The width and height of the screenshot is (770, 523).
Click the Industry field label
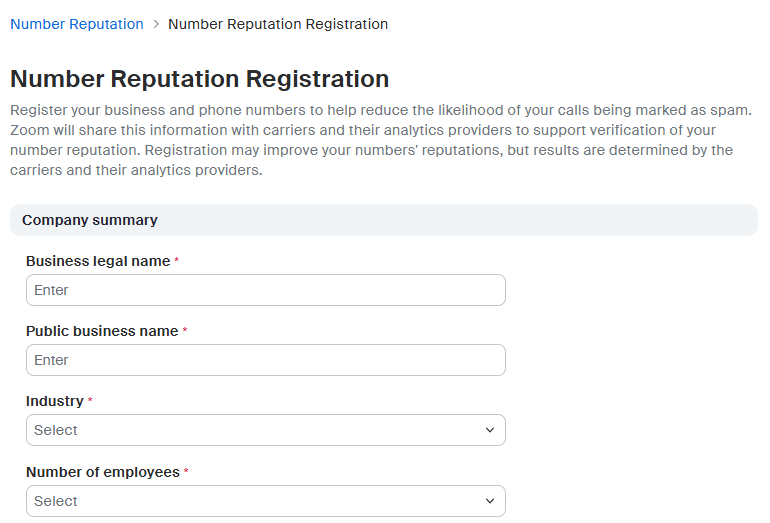[x=55, y=401]
